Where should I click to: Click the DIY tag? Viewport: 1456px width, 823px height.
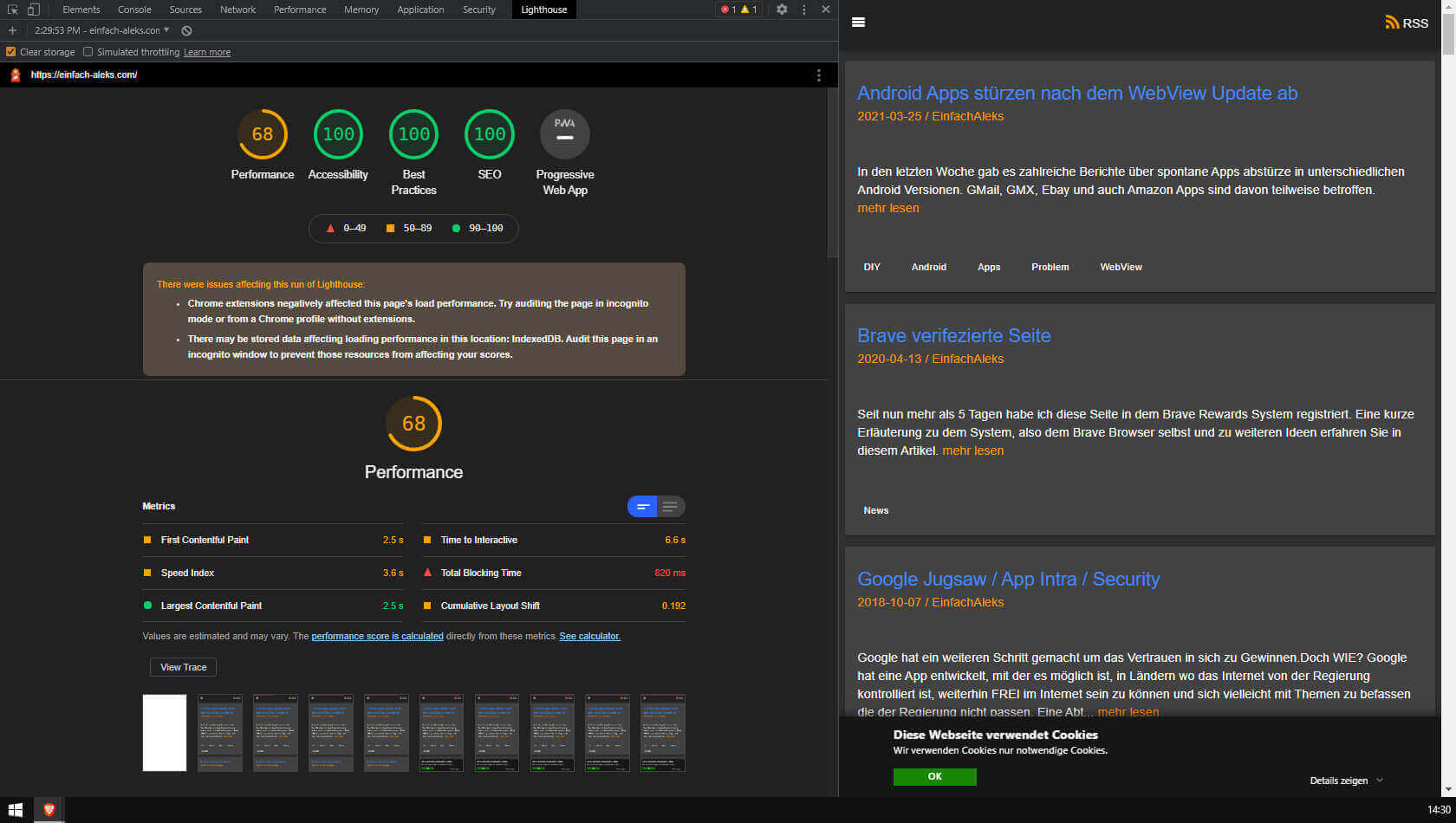[872, 267]
